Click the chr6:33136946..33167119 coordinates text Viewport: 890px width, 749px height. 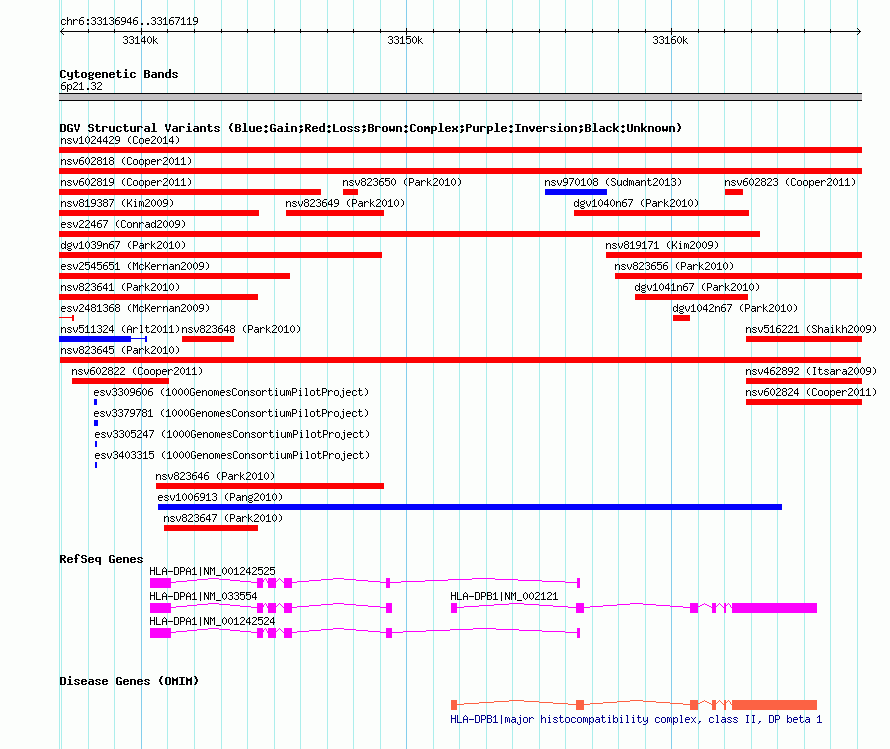click(x=129, y=21)
